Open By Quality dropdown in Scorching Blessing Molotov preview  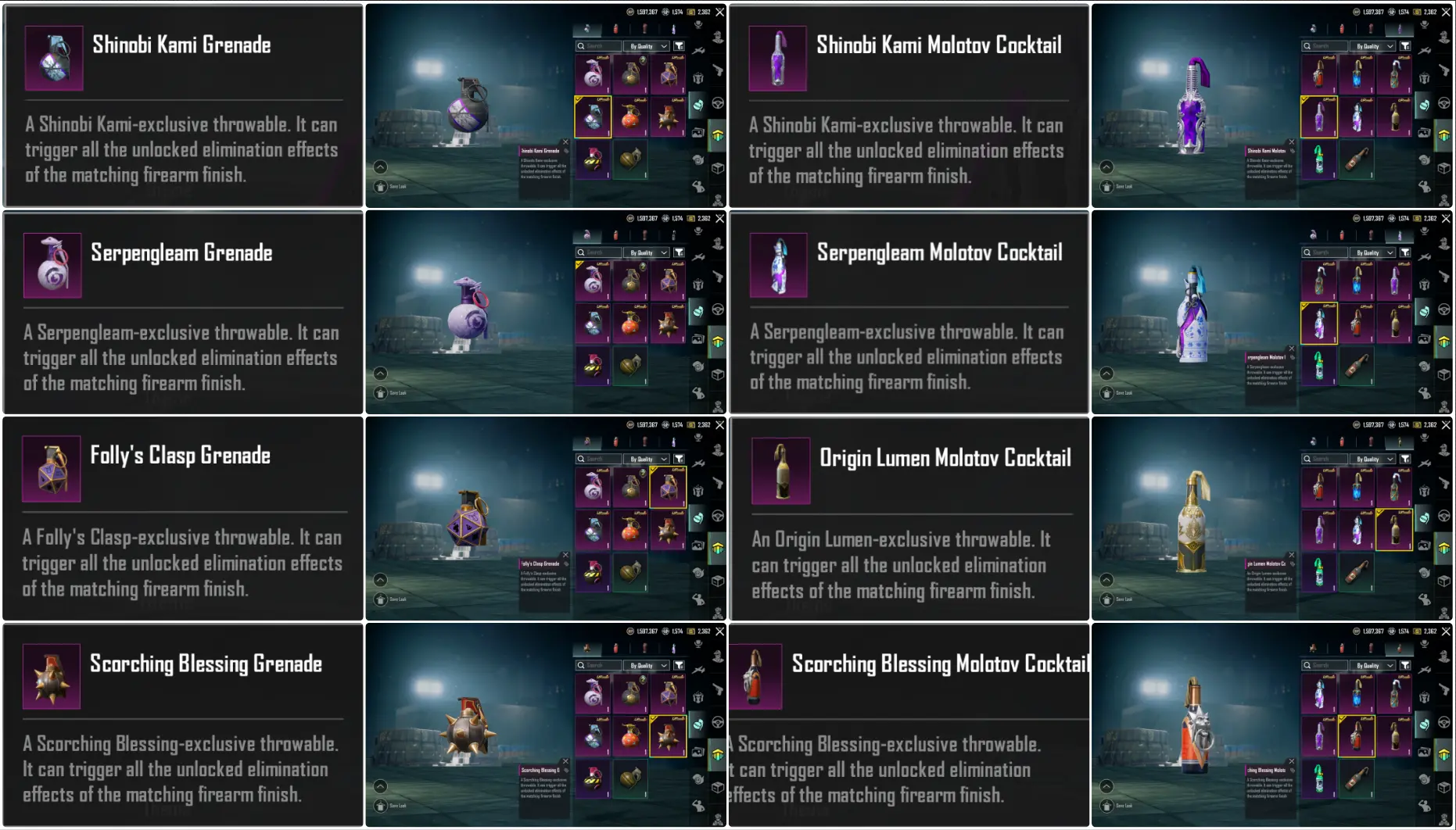(1375, 665)
